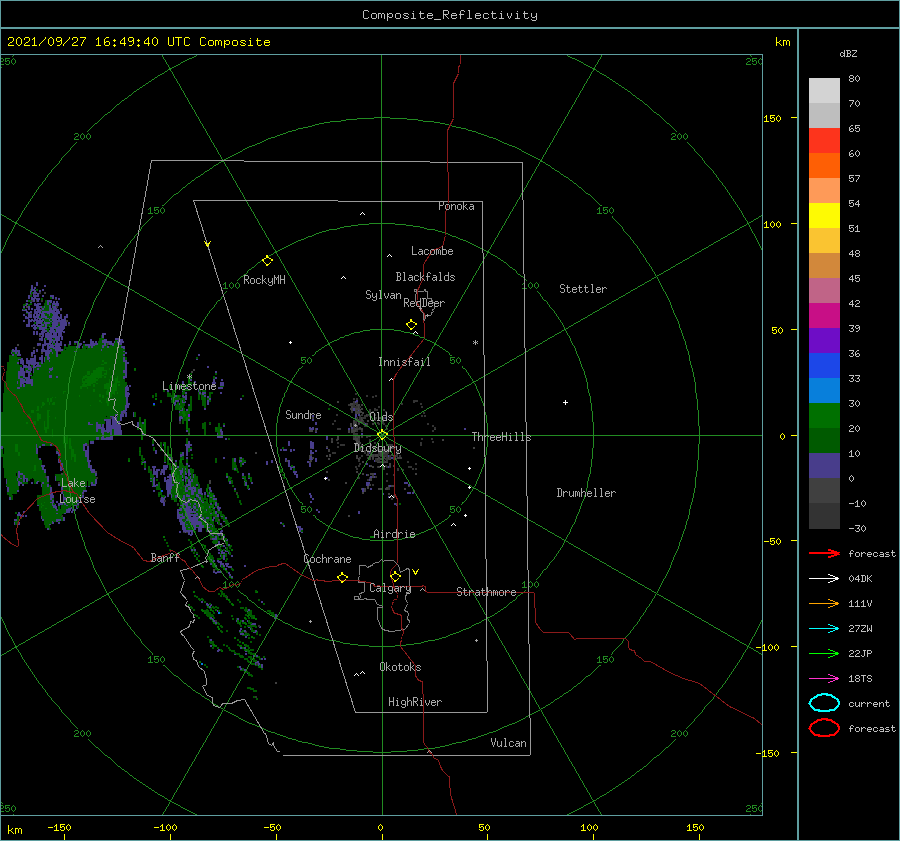Image resolution: width=900 pixels, height=841 pixels.
Task: Click the orange 111V arrow legend icon
Action: pyautogui.click(x=824, y=603)
